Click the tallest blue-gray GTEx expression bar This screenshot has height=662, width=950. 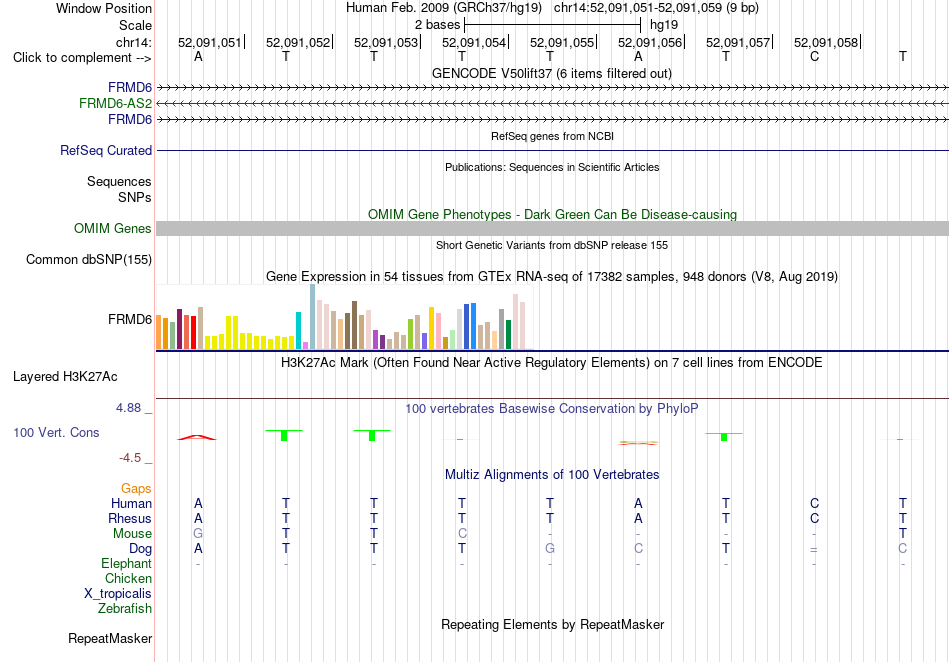[313, 317]
